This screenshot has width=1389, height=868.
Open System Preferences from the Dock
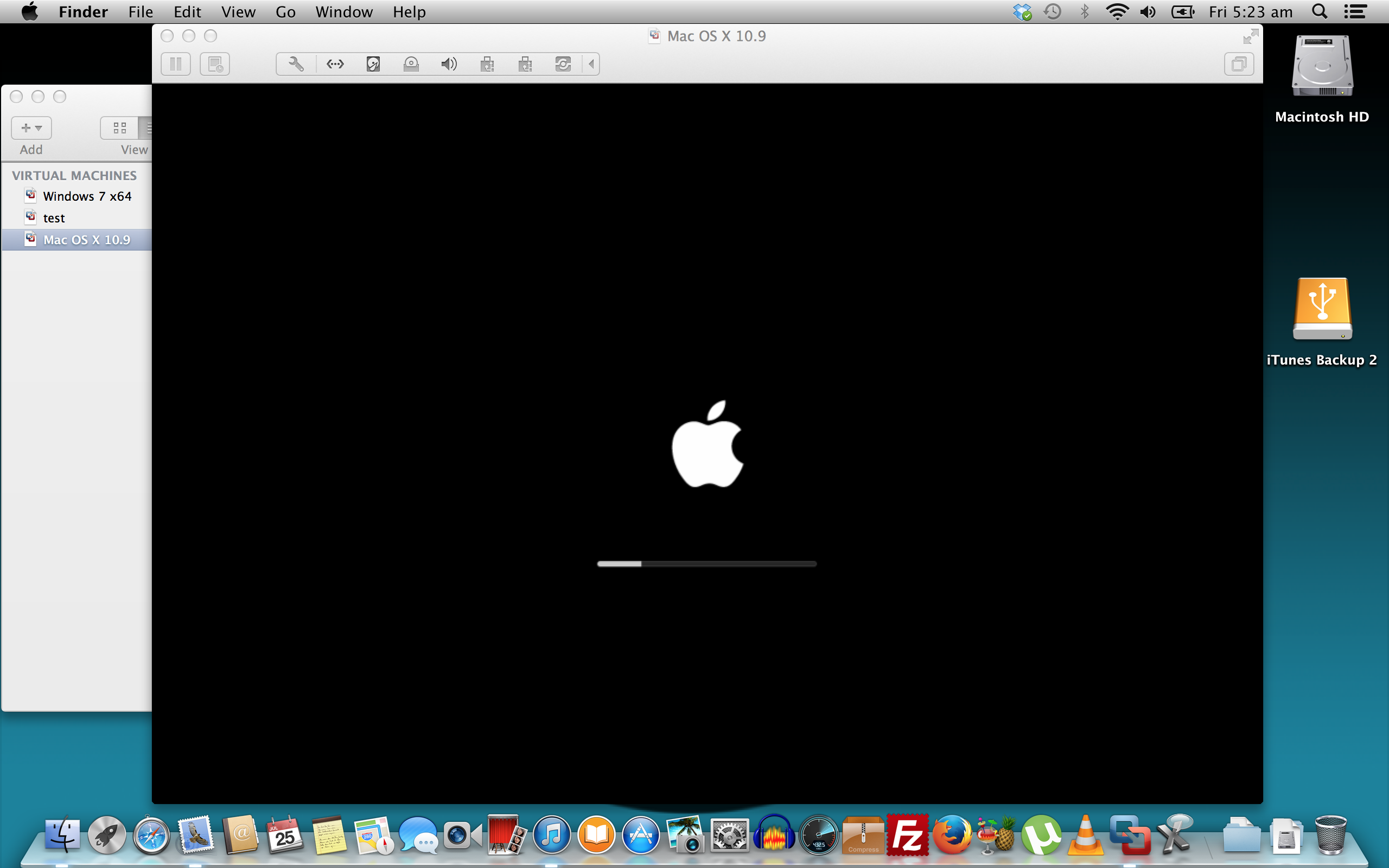(730, 835)
